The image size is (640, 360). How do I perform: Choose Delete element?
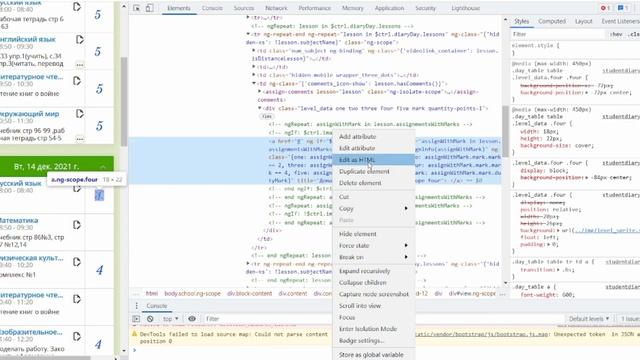[373, 183]
